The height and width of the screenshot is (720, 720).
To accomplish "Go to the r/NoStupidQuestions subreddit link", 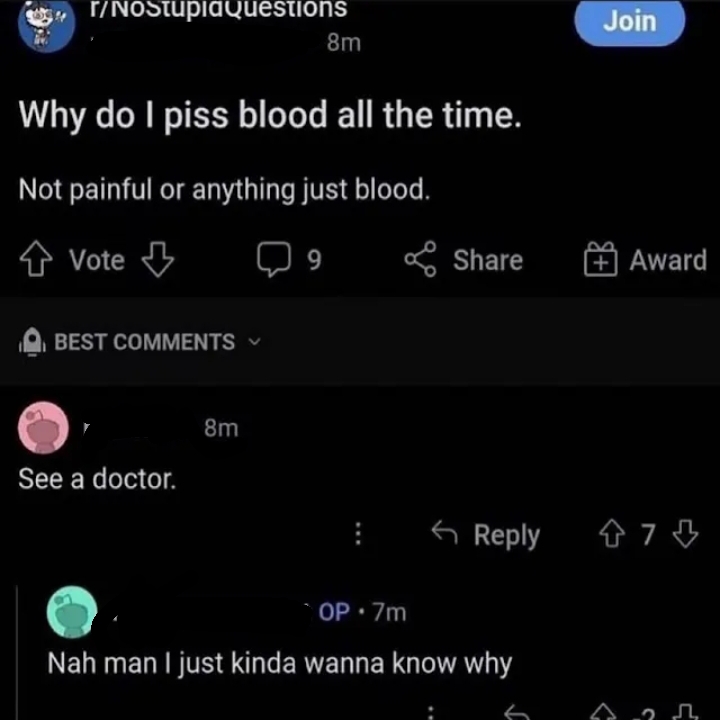I will tap(218, 10).
